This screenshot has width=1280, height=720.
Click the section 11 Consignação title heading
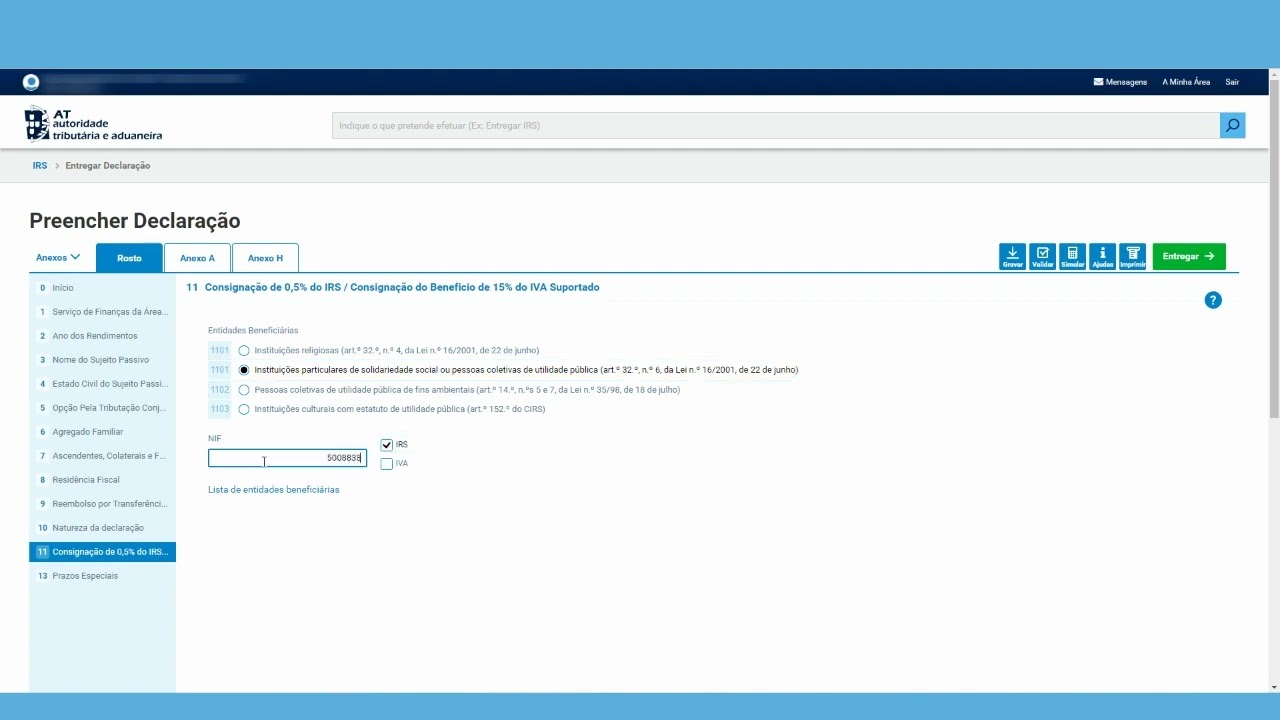point(393,287)
